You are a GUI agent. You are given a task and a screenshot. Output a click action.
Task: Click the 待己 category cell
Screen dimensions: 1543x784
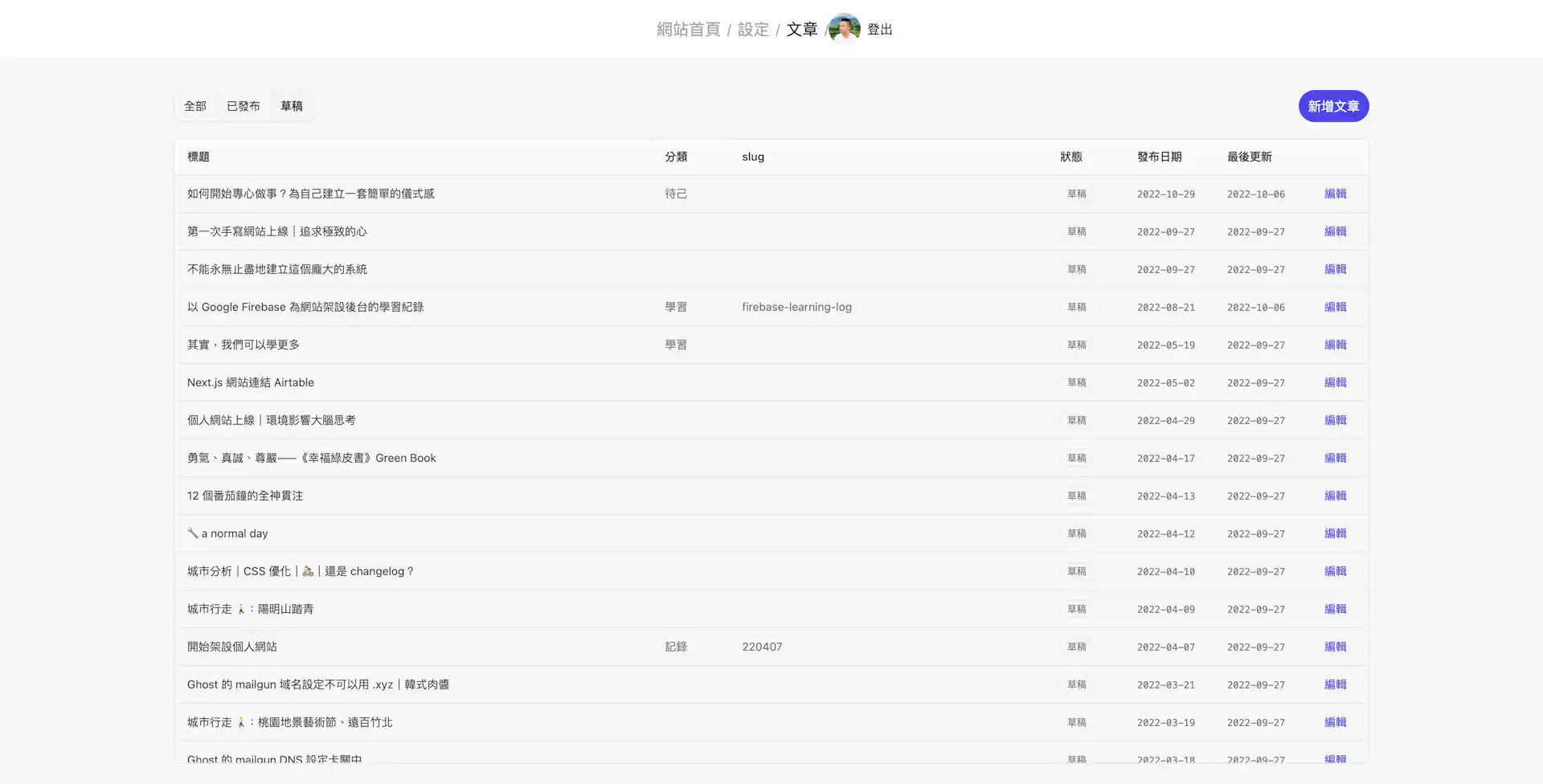676,194
